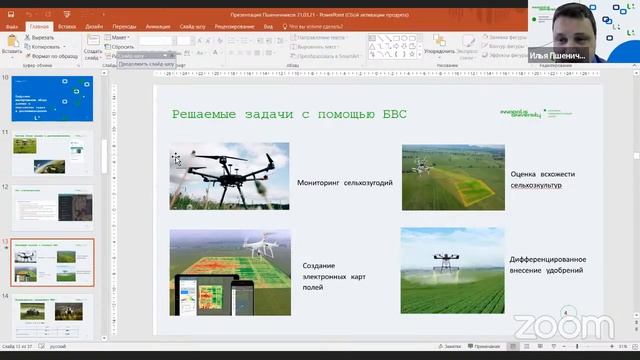Viewport: 640px width, 360px height.
Task: Open Макет layout dropdown
Action: click(x=118, y=37)
